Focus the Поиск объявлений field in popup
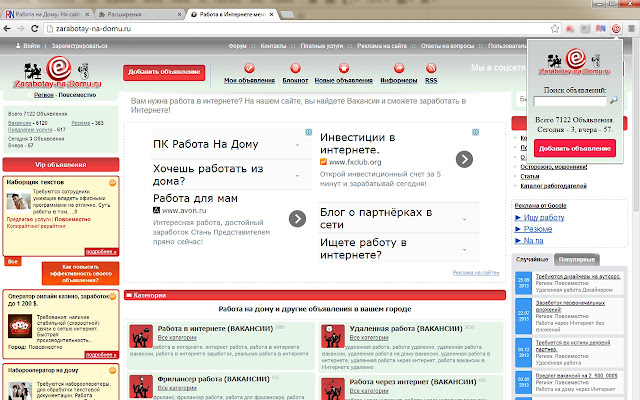The width and height of the screenshot is (640, 400). 570,101
